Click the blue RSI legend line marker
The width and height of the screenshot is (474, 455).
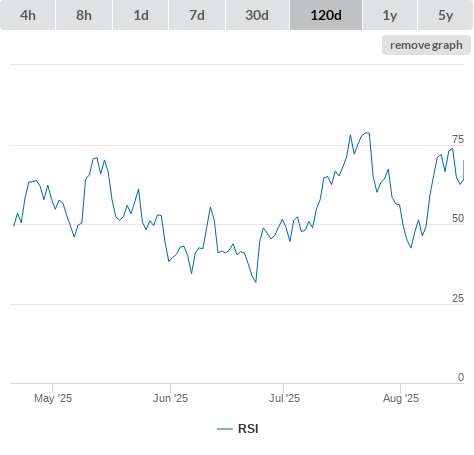(225, 429)
